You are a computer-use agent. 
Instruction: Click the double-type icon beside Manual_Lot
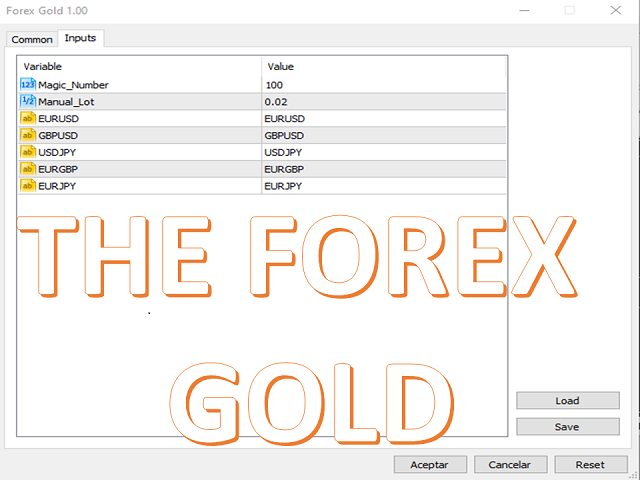tap(28, 101)
